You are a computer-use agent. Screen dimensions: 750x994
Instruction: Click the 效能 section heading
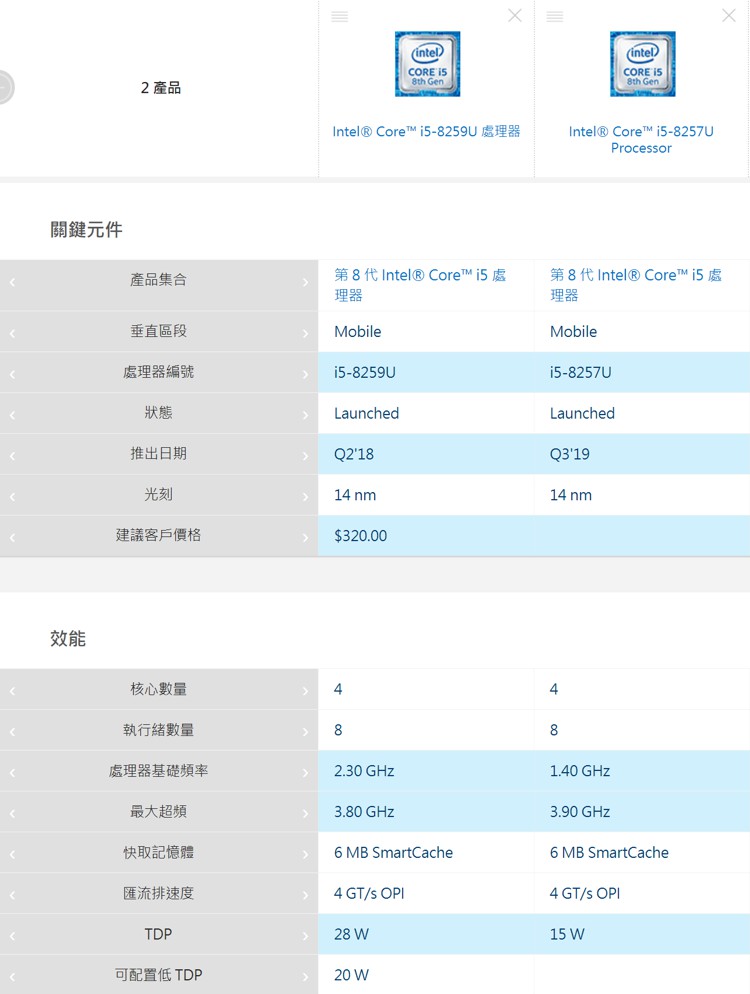(68, 638)
